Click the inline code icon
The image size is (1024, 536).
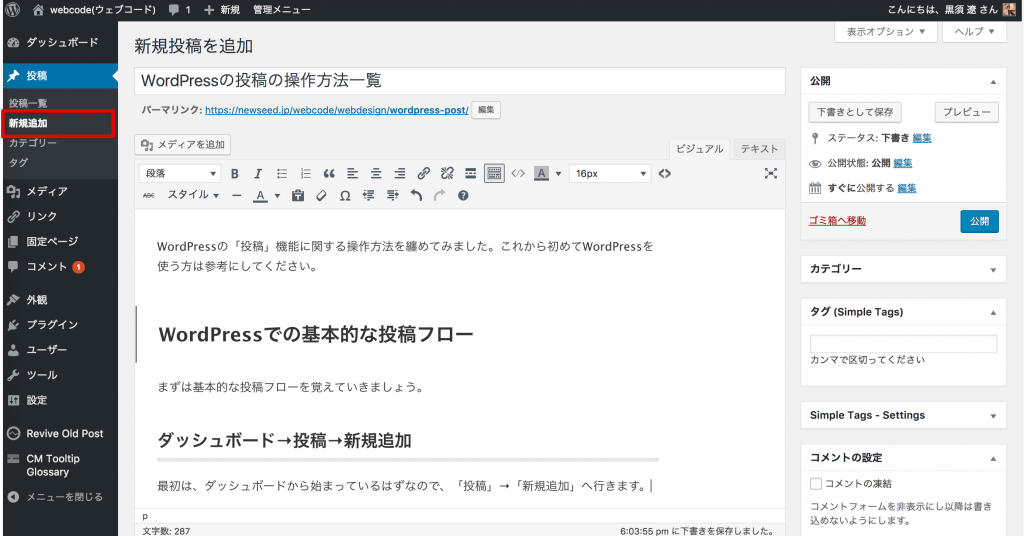click(x=518, y=174)
